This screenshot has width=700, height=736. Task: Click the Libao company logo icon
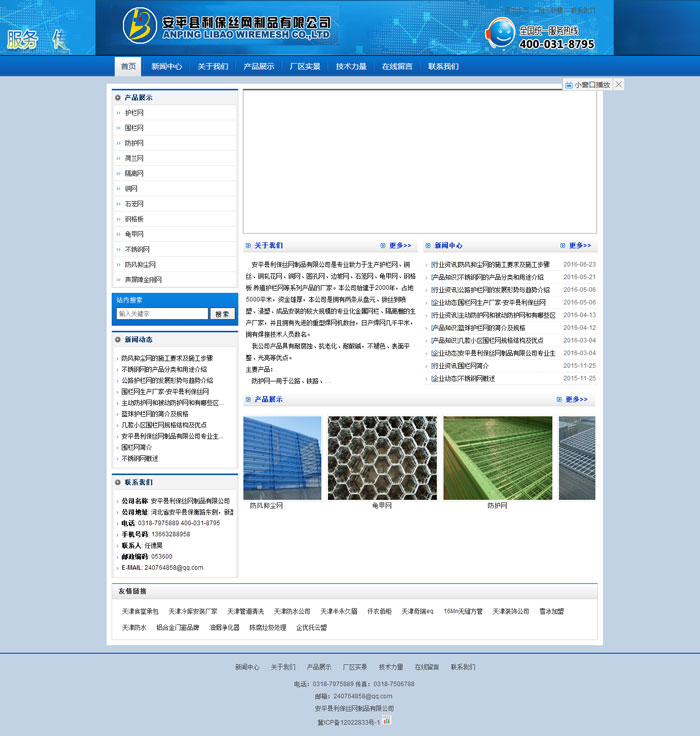[140, 26]
